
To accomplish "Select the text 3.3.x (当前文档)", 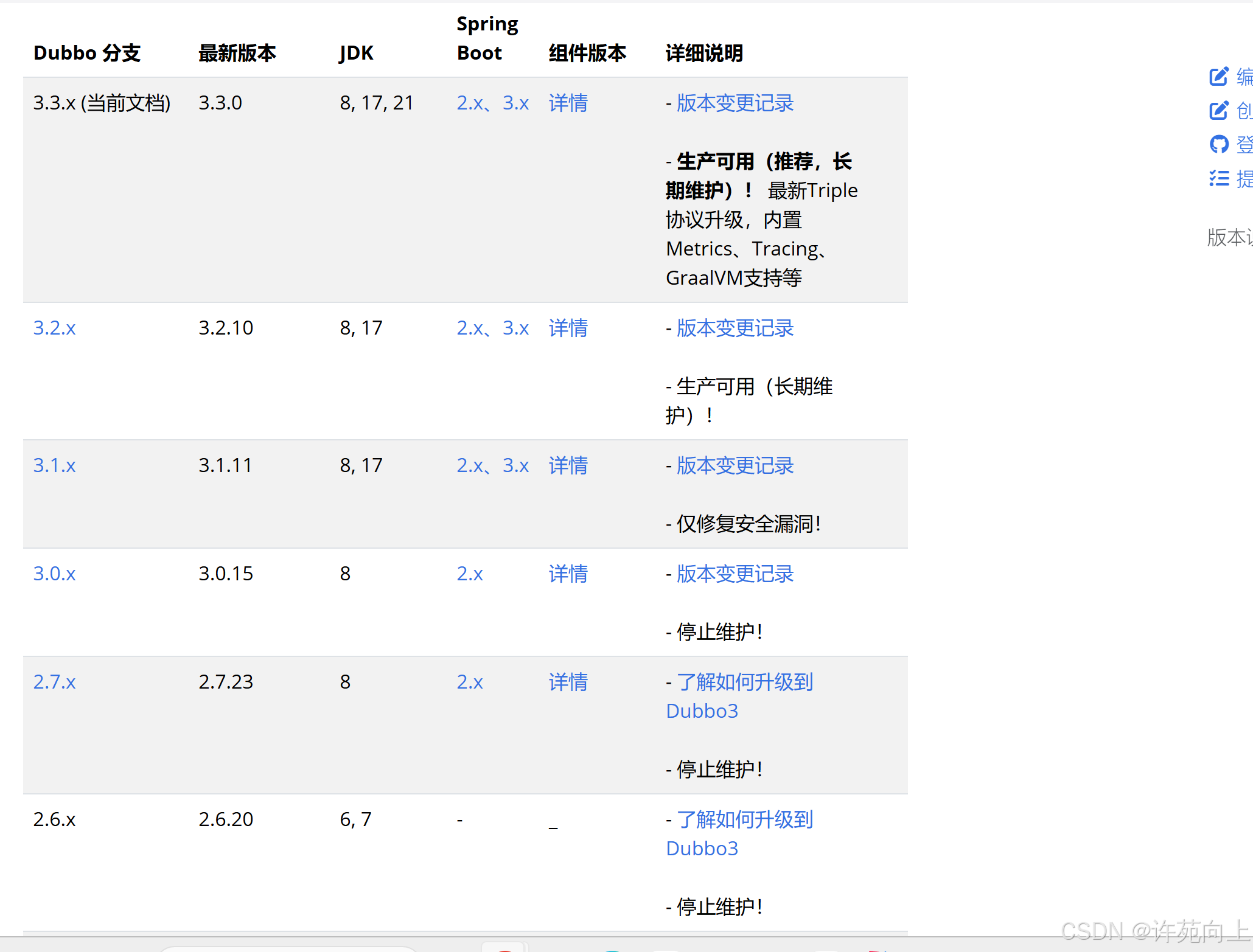I will coord(102,103).
